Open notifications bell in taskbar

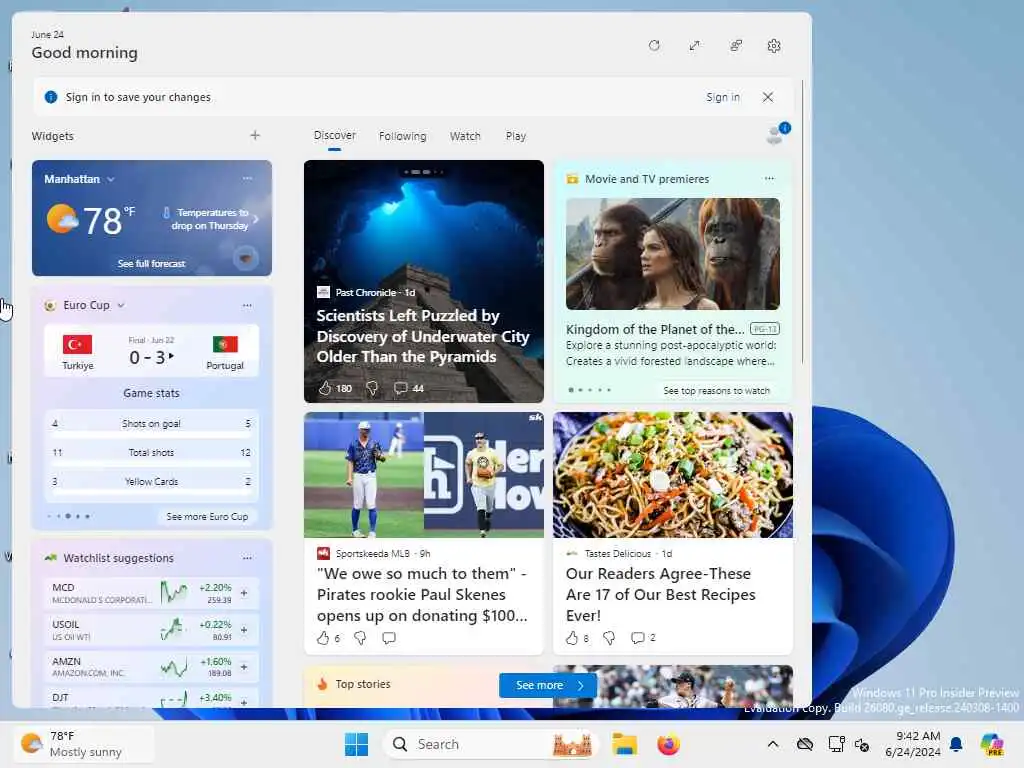tap(956, 744)
